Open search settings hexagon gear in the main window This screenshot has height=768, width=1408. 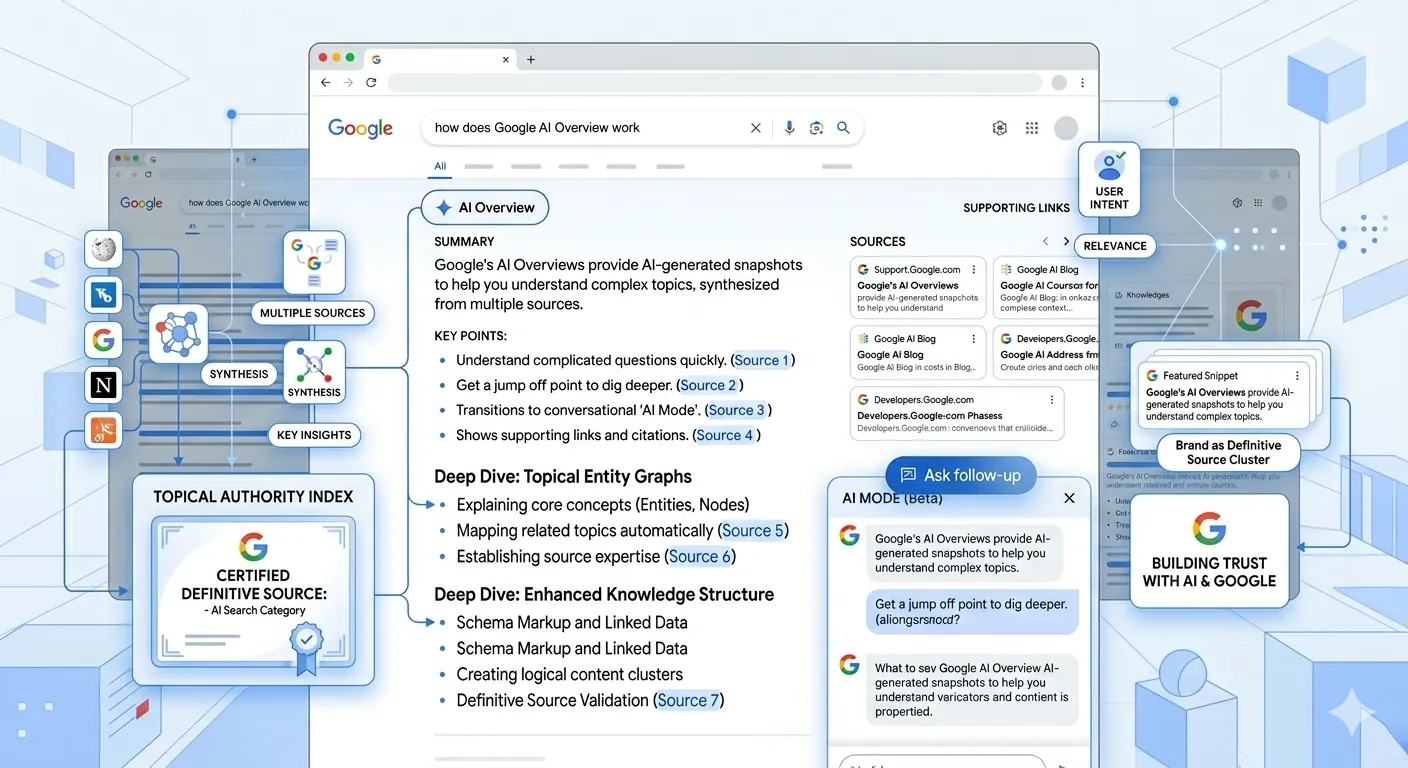[x=999, y=128]
